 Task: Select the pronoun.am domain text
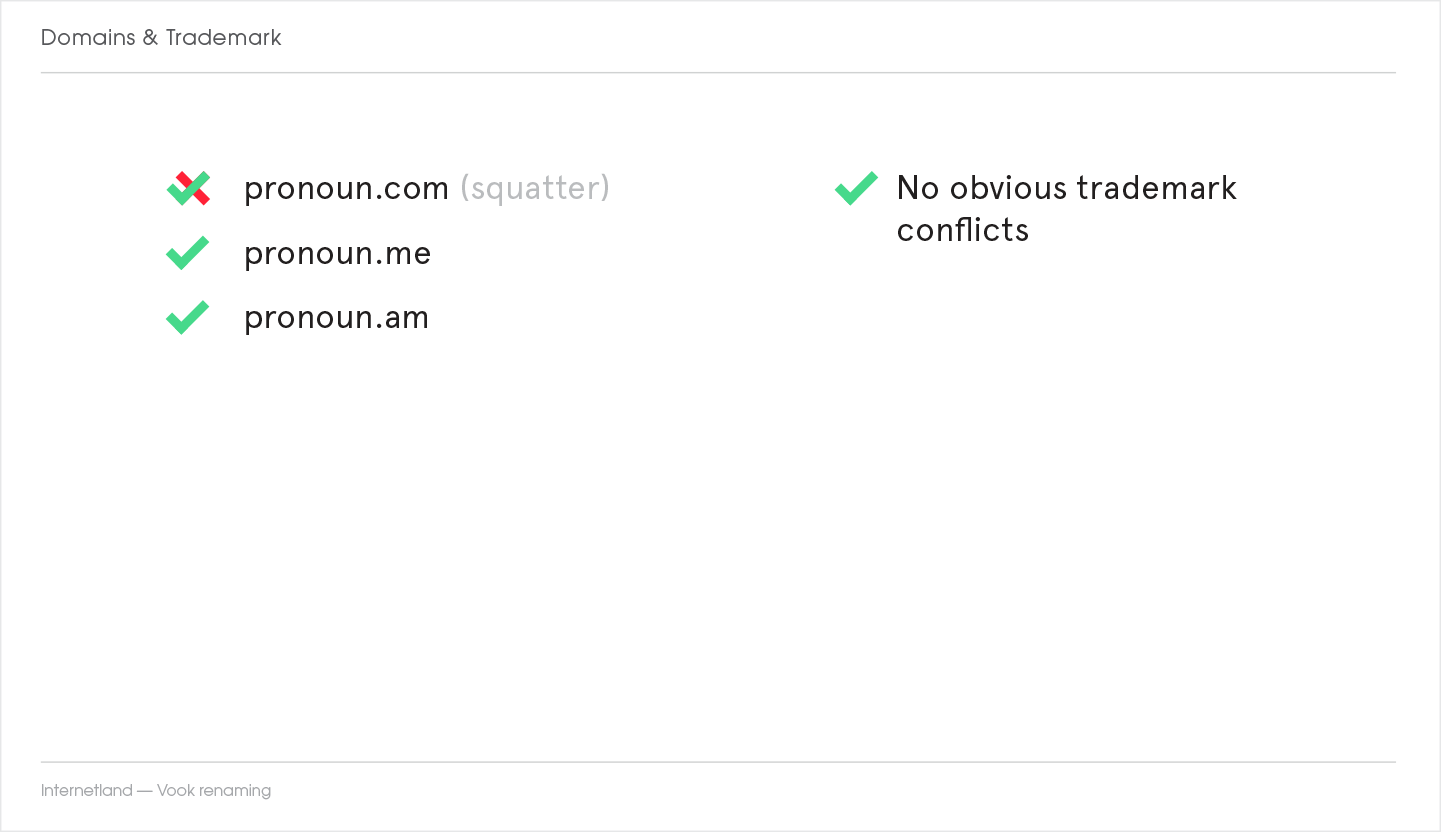click(x=336, y=318)
